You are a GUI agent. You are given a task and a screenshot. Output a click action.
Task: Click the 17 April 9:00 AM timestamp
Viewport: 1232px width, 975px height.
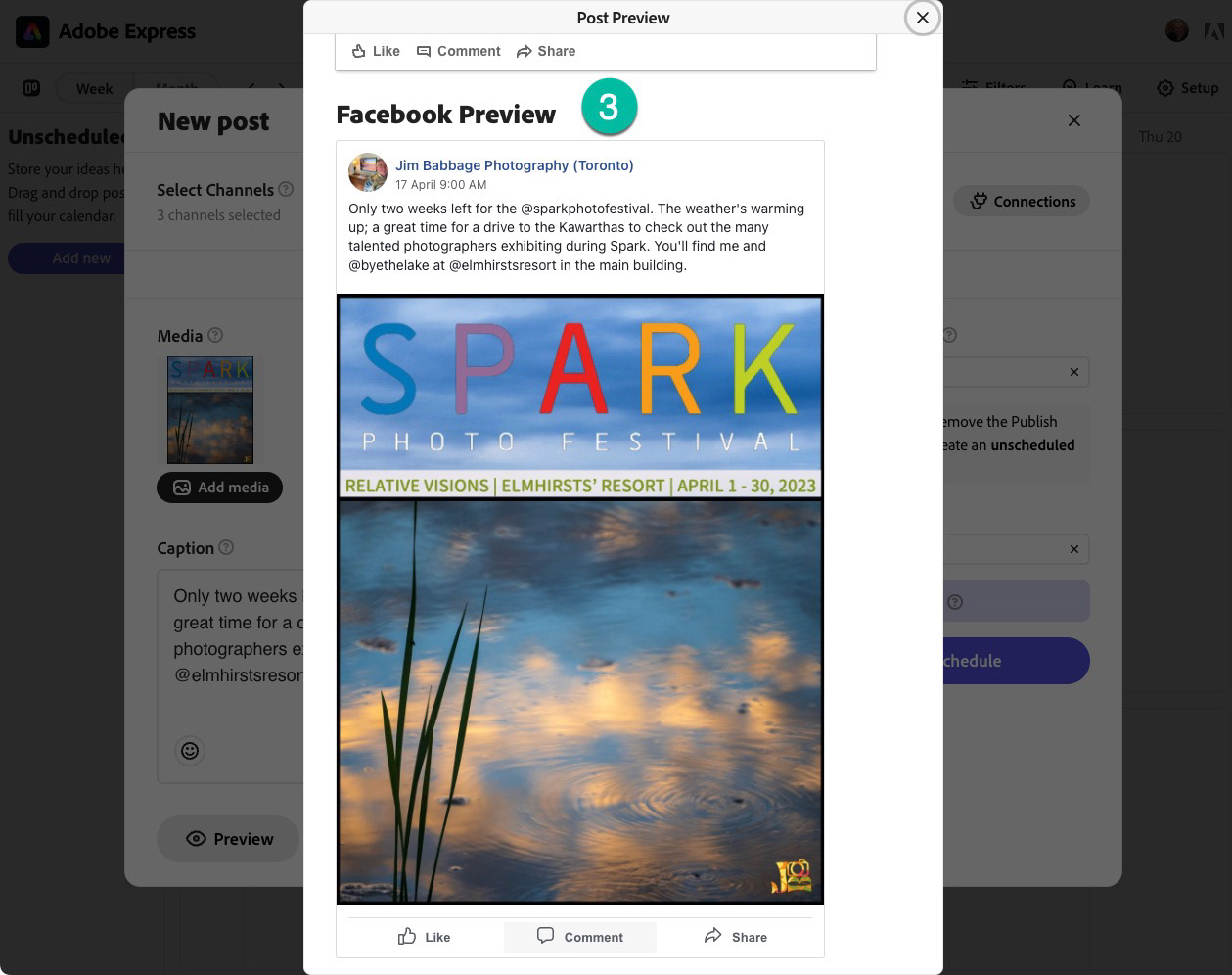coord(440,184)
